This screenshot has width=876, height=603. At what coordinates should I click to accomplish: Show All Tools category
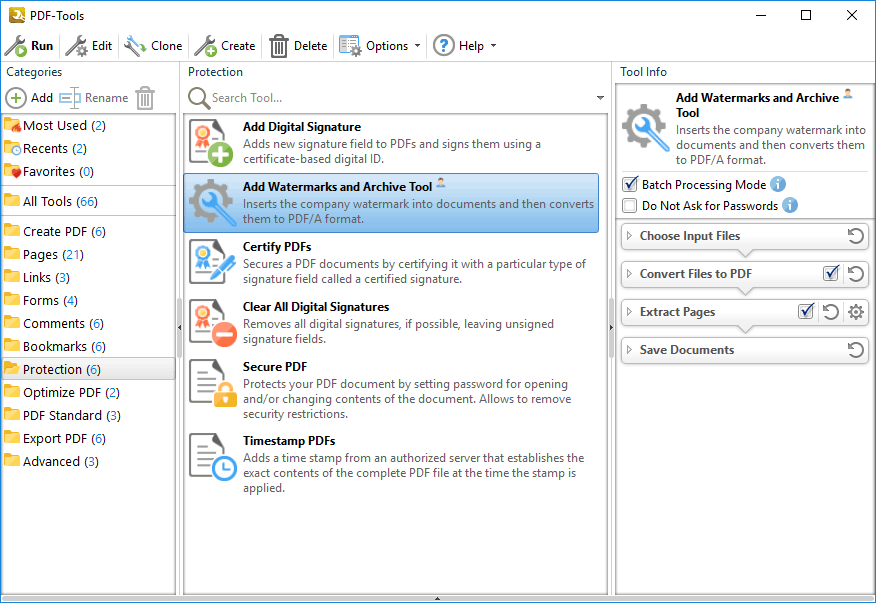pos(88,201)
